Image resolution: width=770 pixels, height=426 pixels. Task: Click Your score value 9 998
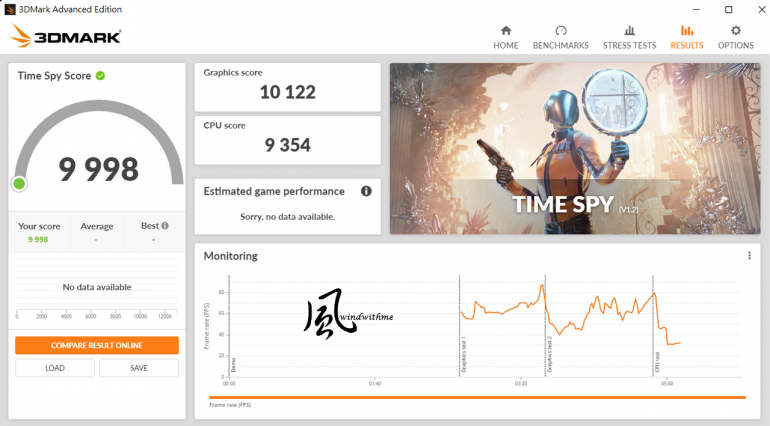pyautogui.click(x=38, y=239)
